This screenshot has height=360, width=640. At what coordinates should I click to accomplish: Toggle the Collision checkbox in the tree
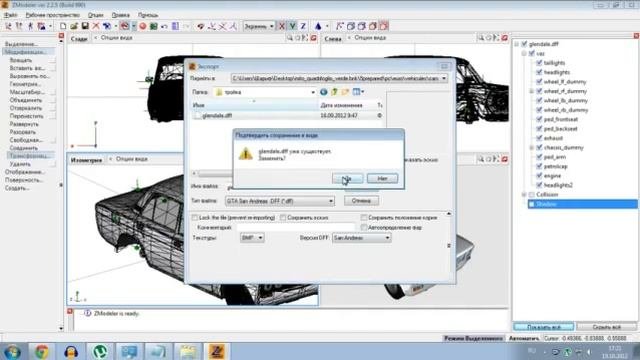(x=532, y=194)
